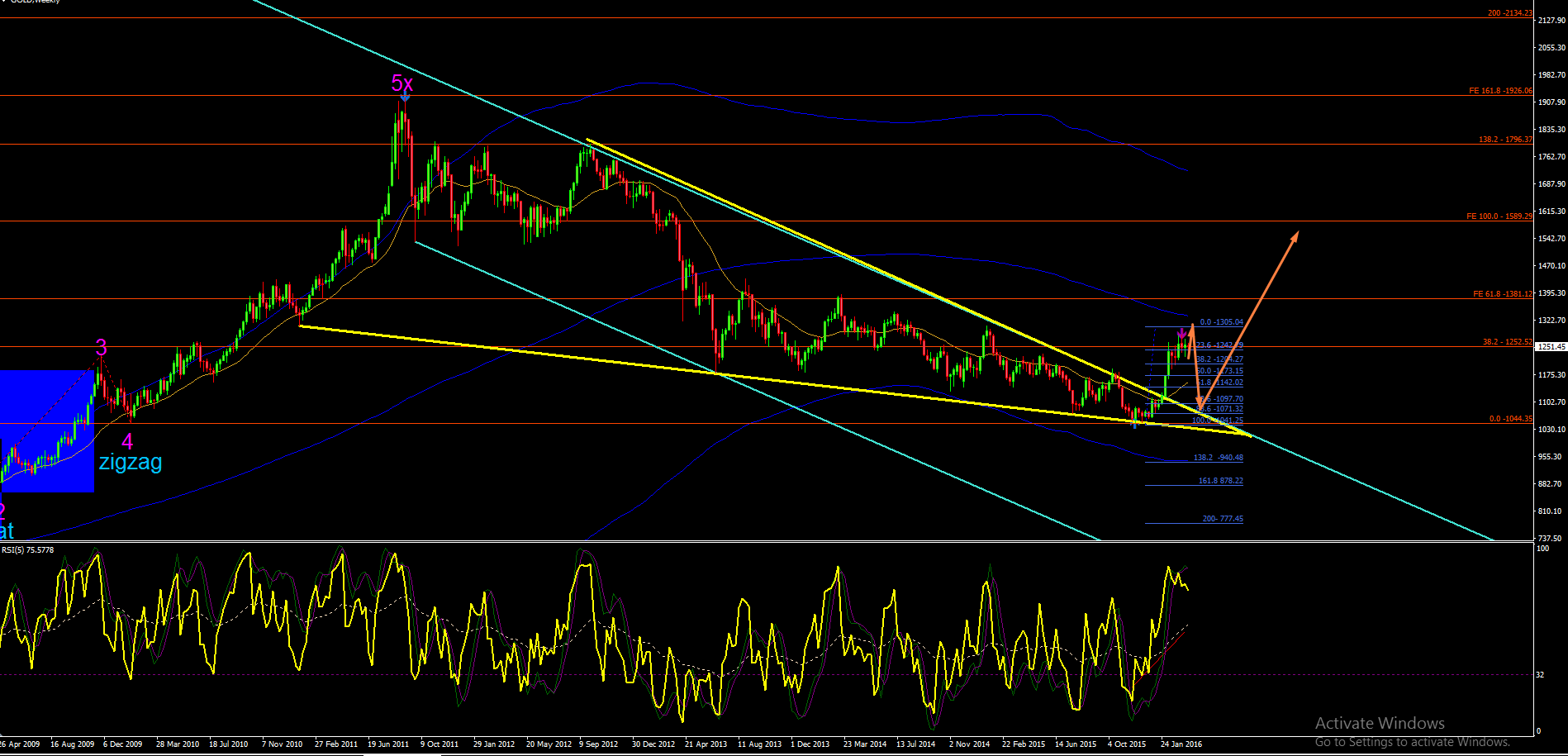The image size is (1568, 756).
Task: Select the blue "38.2 -1204.27" retracement label
Action: (1219, 359)
